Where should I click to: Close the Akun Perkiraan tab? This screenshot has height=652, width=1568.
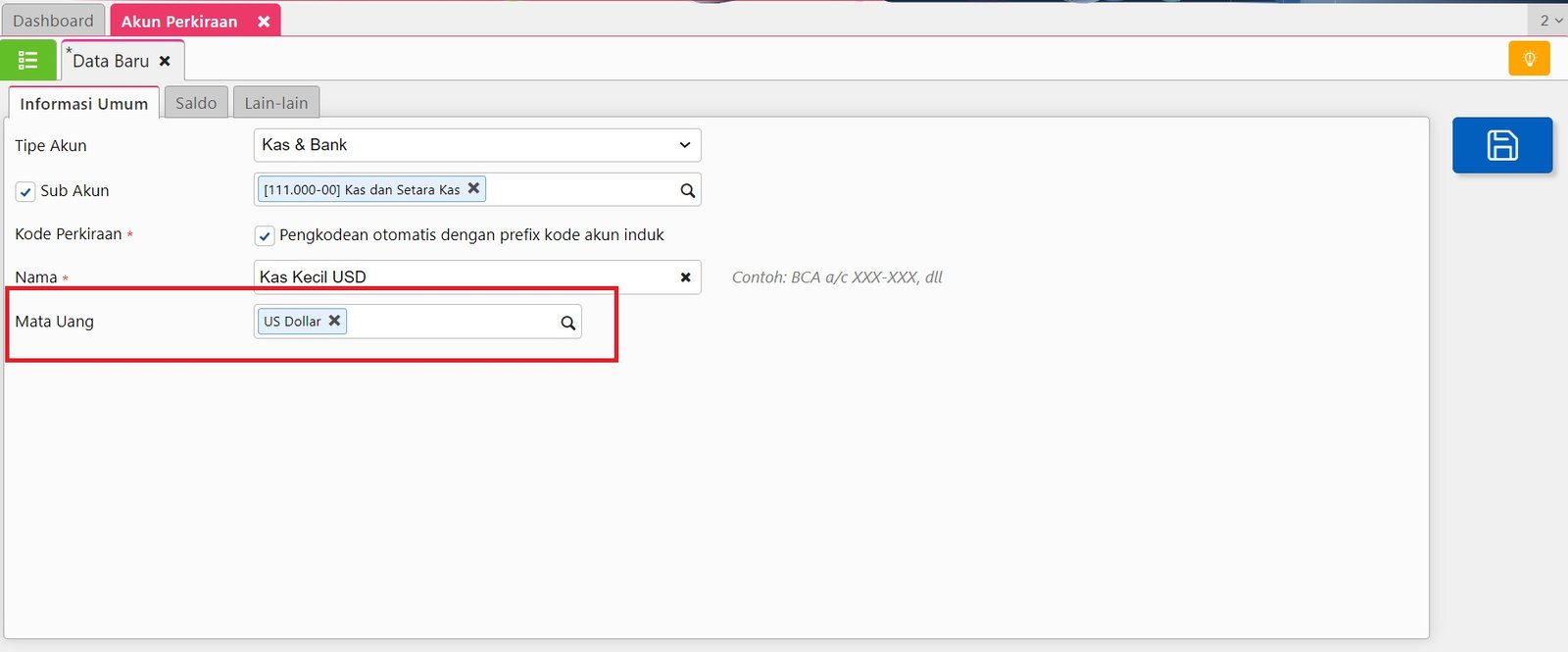(264, 22)
